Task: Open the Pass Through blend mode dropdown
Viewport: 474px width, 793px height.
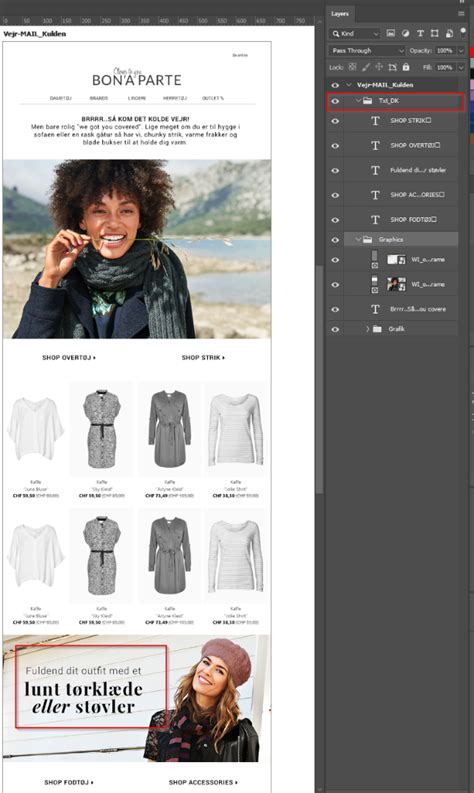Action: (x=367, y=51)
